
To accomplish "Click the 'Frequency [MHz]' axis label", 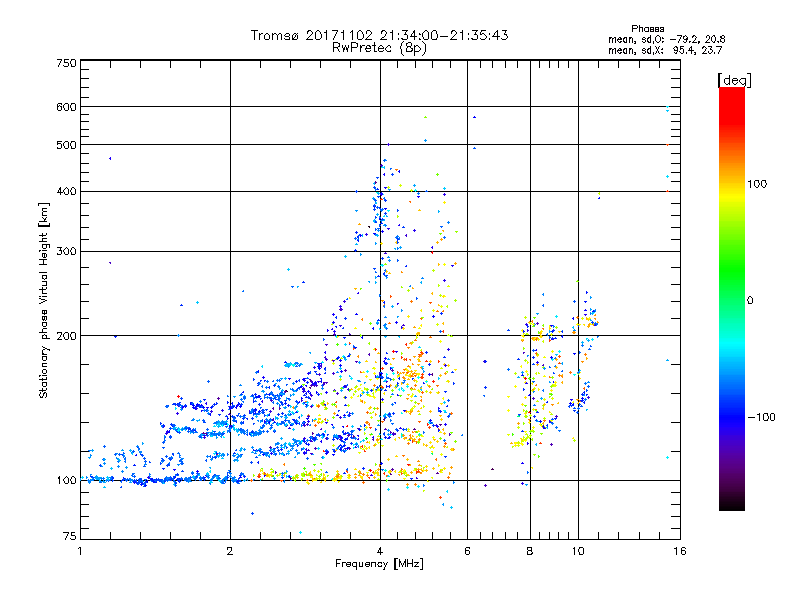I will click(x=379, y=564).
